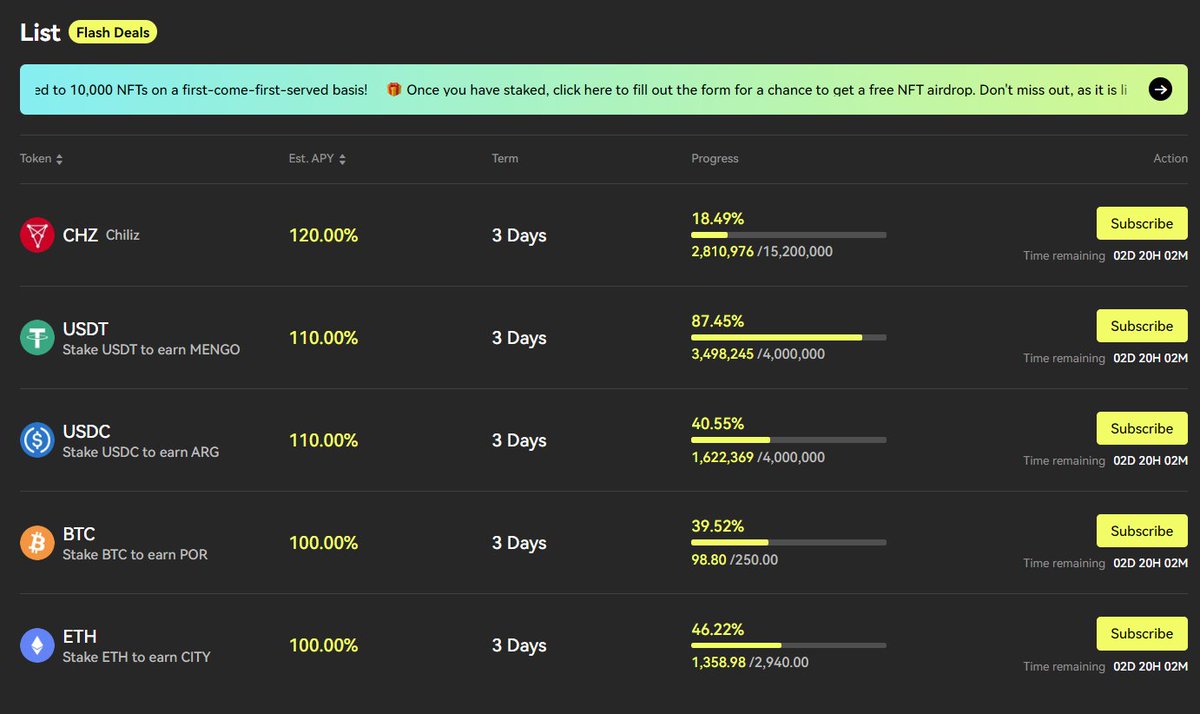1200x714 pixels.
Task: Click "Stake USDC to earn ARG" text
Action: pos(141,452)
